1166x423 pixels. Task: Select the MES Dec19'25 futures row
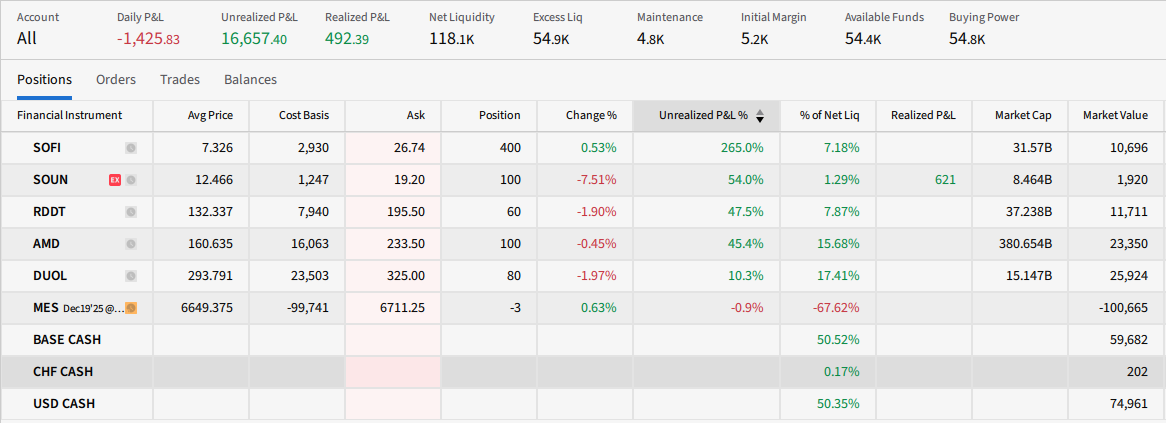click(583, 308)
